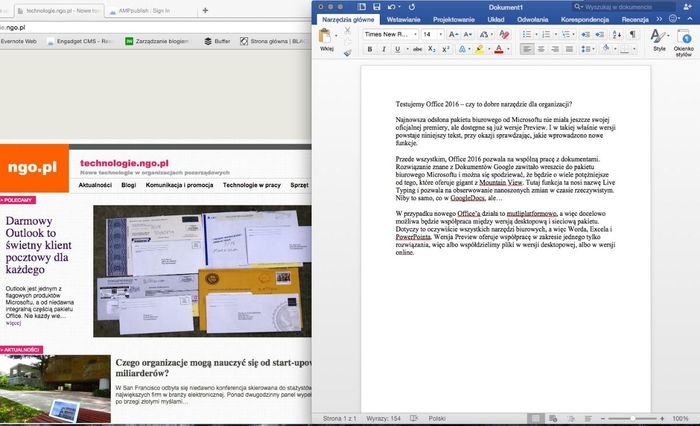Expand the font color red A dropdown arrow

click(x=509, y=49)
